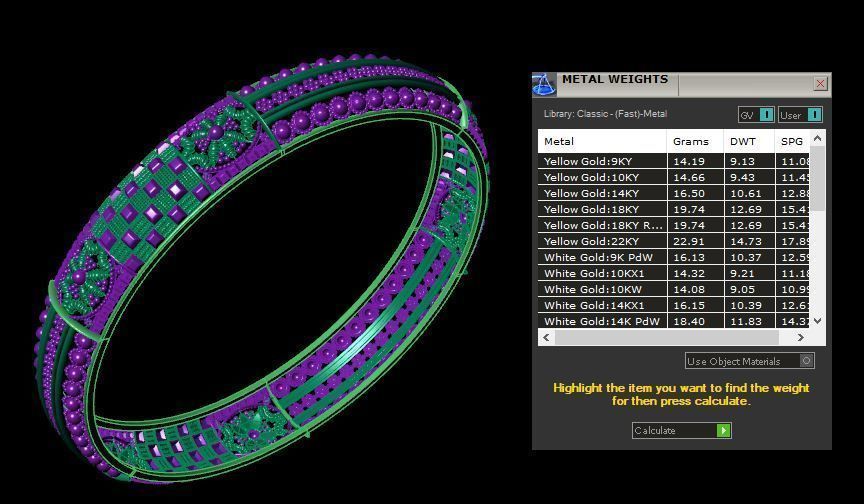
Task: Select the Yellow Gold:22KY row
Action: tap(673, 241)
